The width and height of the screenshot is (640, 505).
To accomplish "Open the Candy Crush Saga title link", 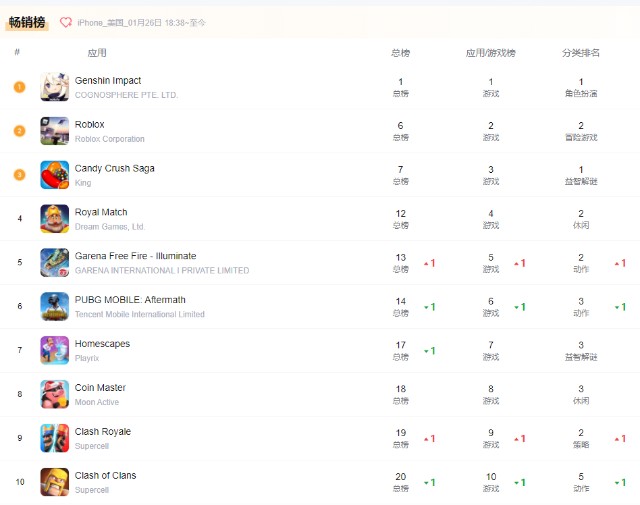I will pos(114,168).
